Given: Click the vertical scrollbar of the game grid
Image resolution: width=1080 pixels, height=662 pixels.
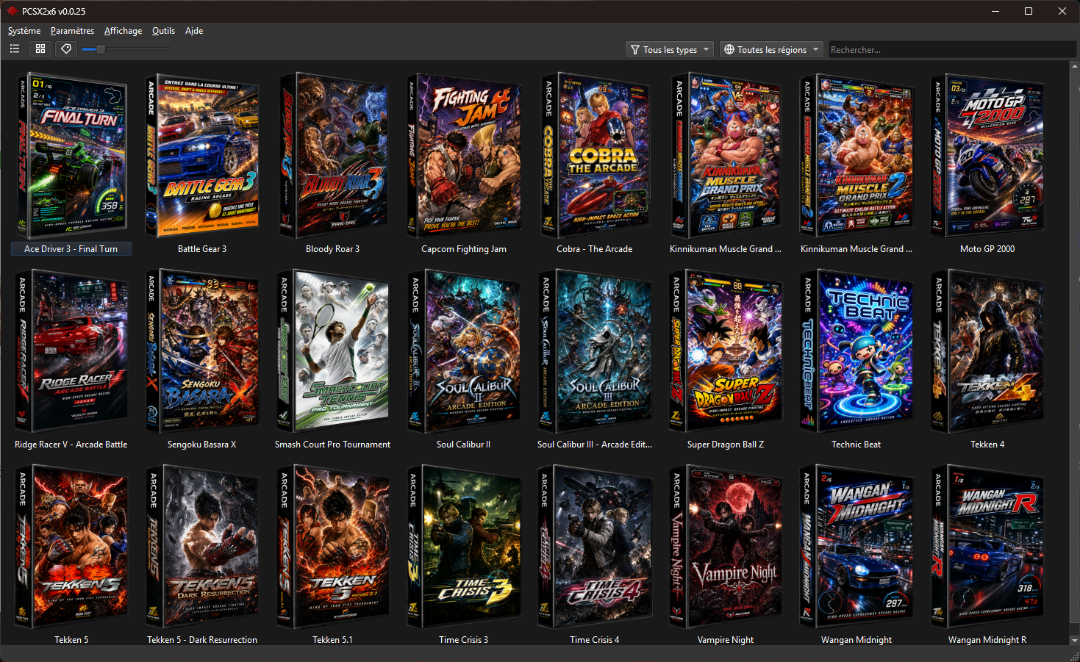Looking at the screenshot, I should coord(1074,353).
